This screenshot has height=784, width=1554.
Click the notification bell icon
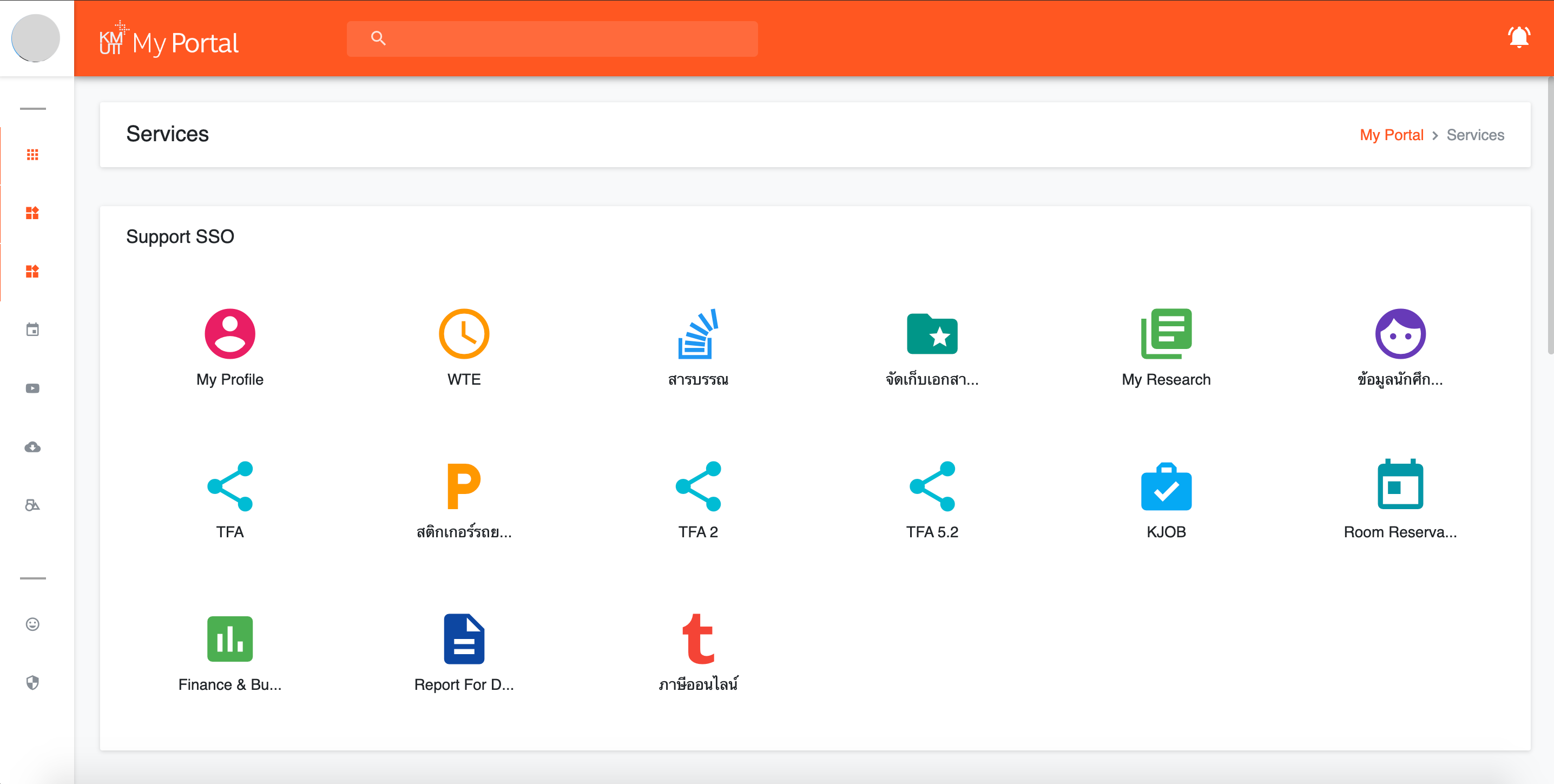pyautogui.click(x=1518, y=38)
